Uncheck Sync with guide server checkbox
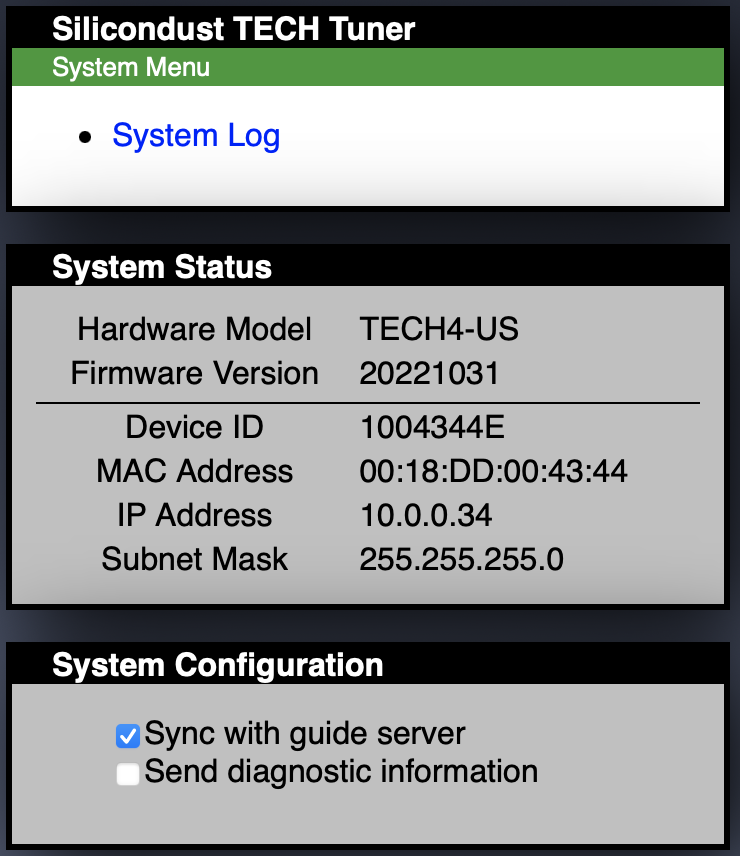This screenshot has height=856, width=740. [x=127, y=737]
